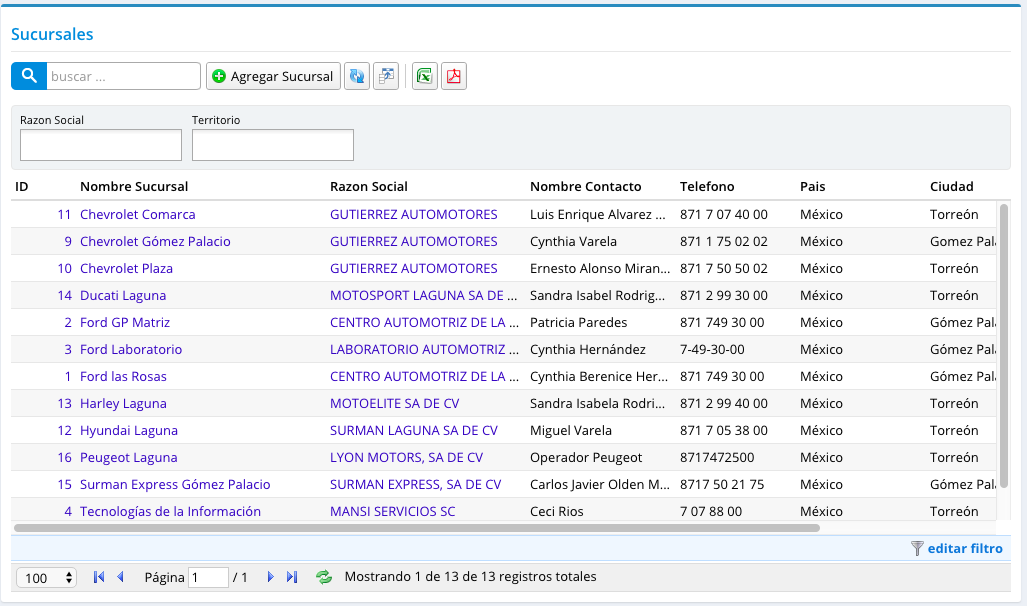Click ID 11 link
This screenshot has height=606, width=1027.
(64, 214)
